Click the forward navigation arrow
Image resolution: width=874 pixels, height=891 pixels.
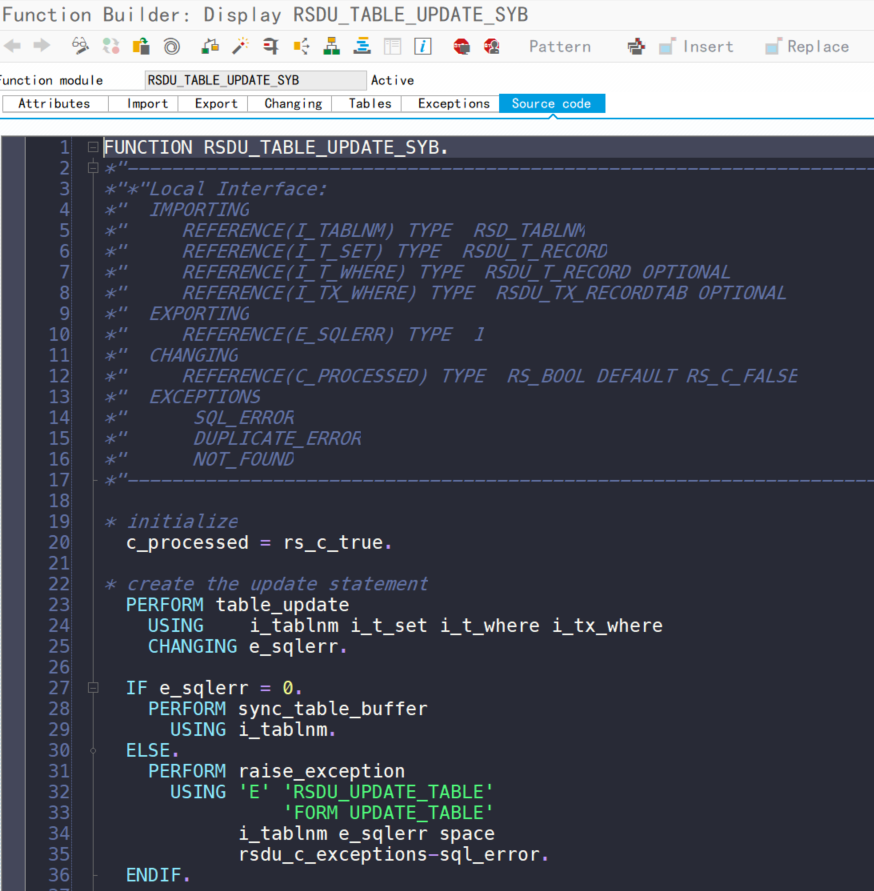(x=41, y=46)
